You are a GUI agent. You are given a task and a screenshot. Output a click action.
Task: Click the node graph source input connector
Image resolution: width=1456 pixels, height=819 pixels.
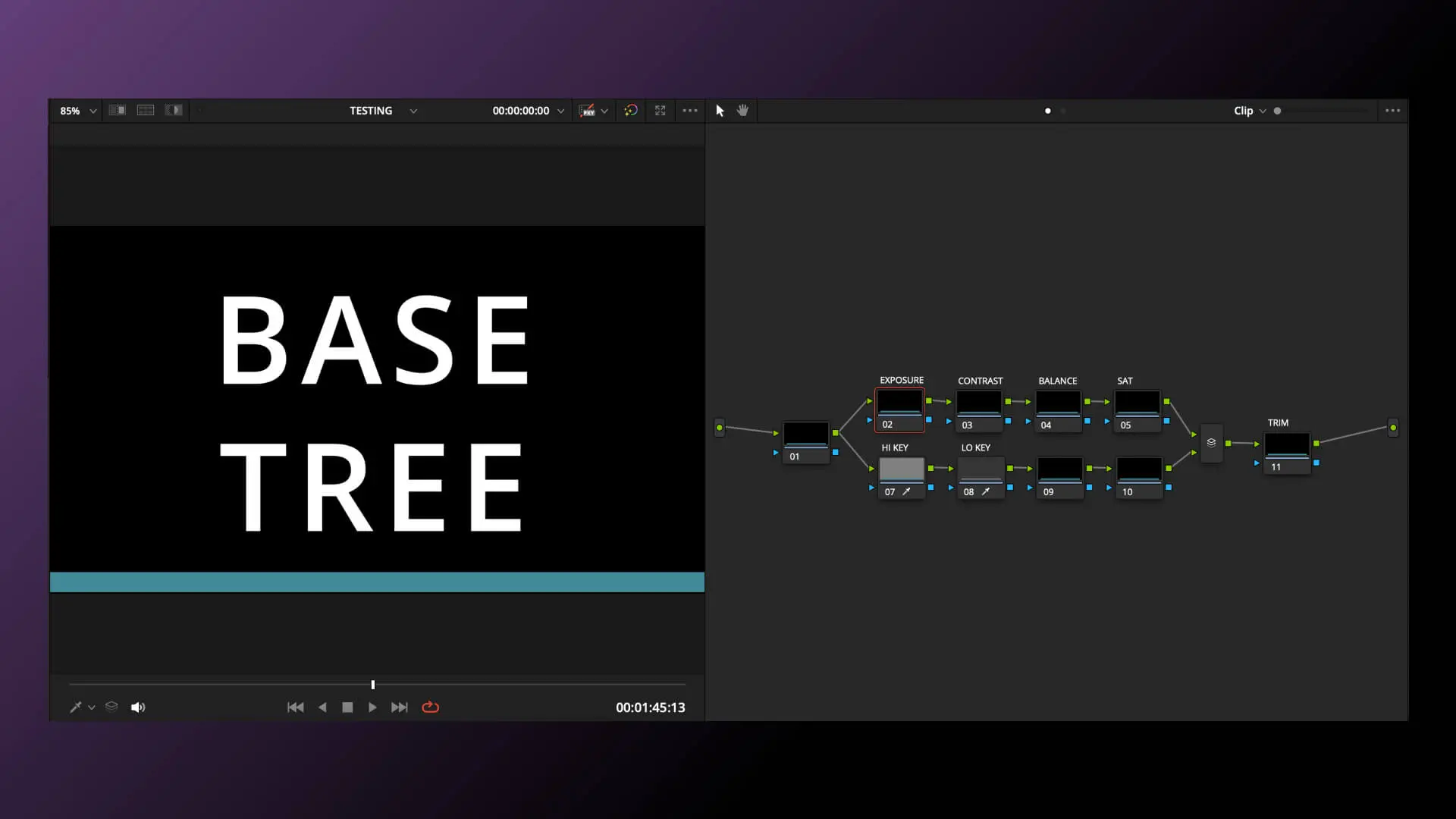pyautogui.click(x=720, y=428)
